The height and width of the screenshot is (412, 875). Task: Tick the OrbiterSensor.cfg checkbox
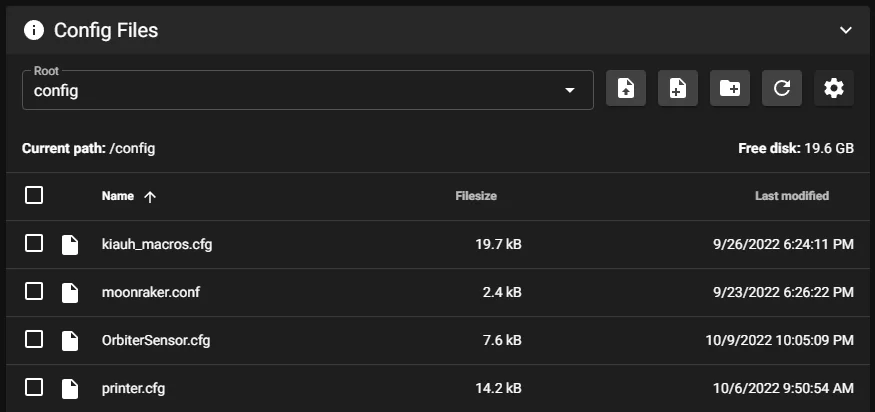(x=34, y=339)
